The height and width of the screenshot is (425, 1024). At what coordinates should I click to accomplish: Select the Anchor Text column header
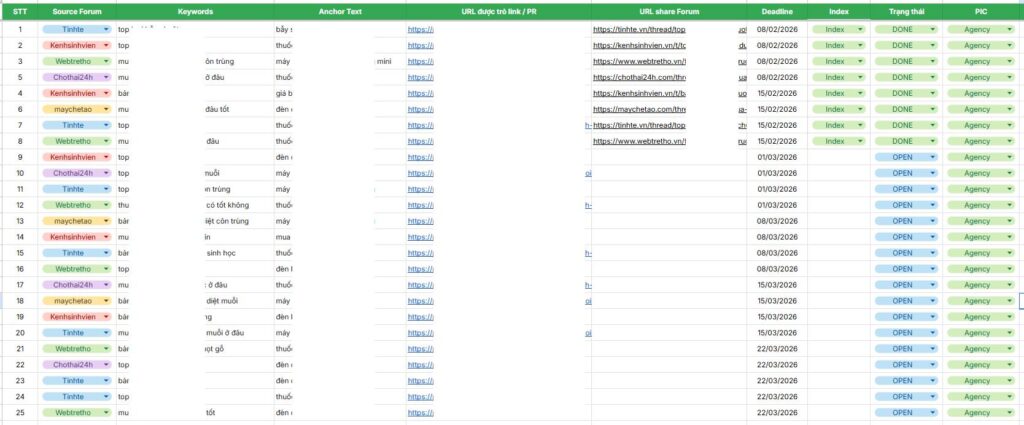point(340,12)
